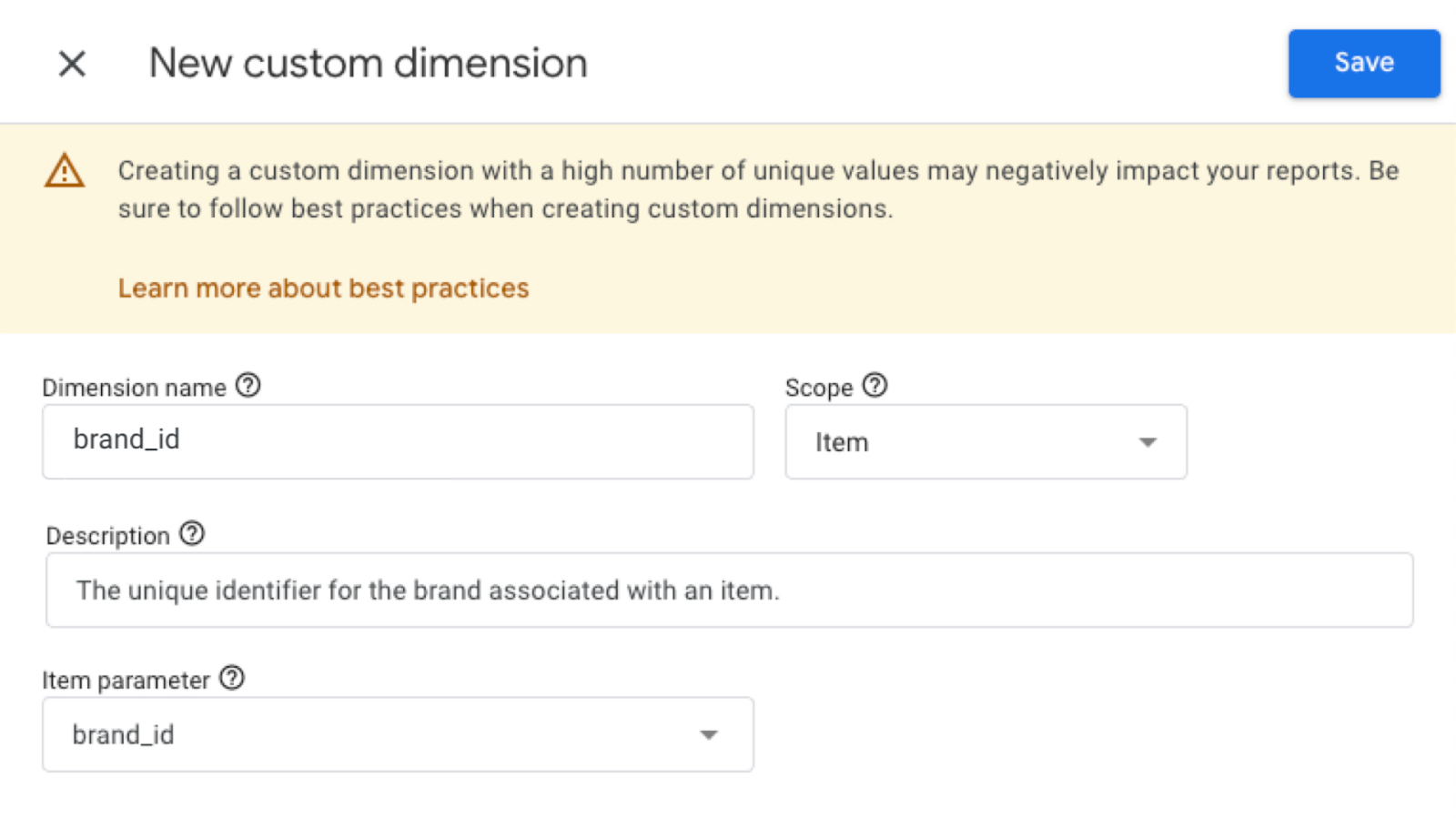Viewport: 1456px width, 818px height.
Task: Click the 'Description' label text
Action: point(107,536)
